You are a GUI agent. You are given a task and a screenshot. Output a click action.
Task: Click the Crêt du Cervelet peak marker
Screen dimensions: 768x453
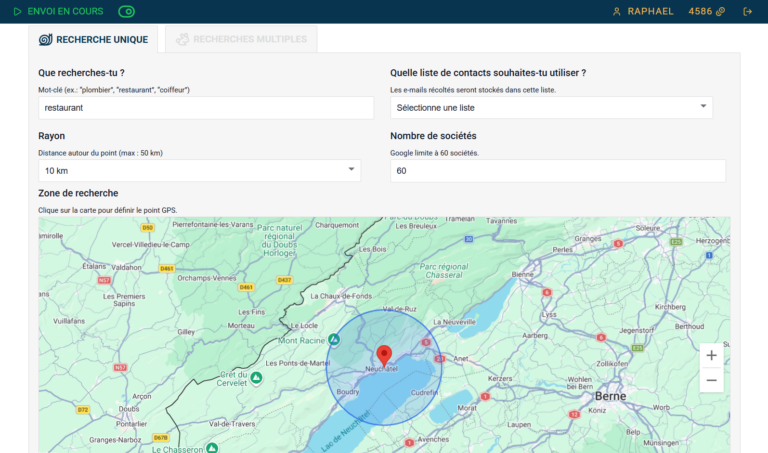click(256, 378)
